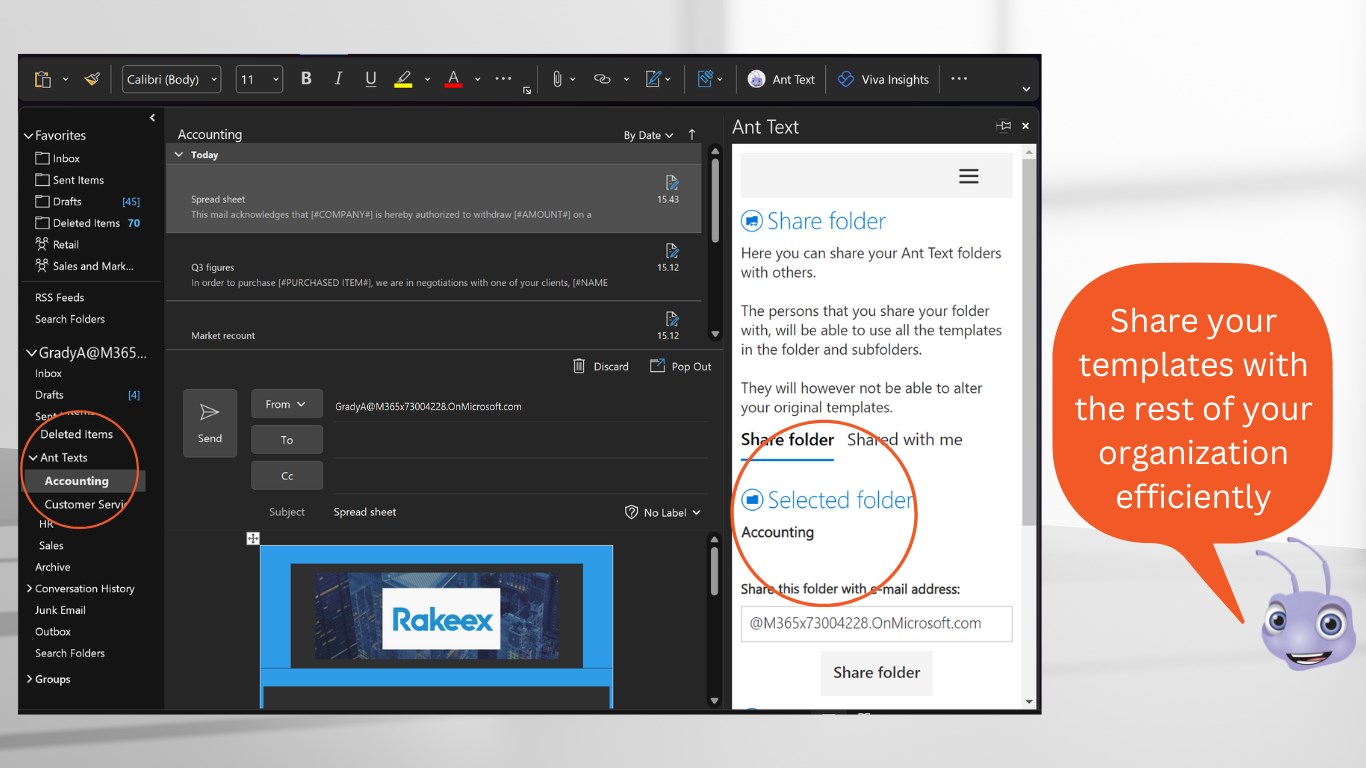Click the template icon on Spread sheet message
Image resolution: width=1366 pixels, height=768 pixels.
(672, 182)
